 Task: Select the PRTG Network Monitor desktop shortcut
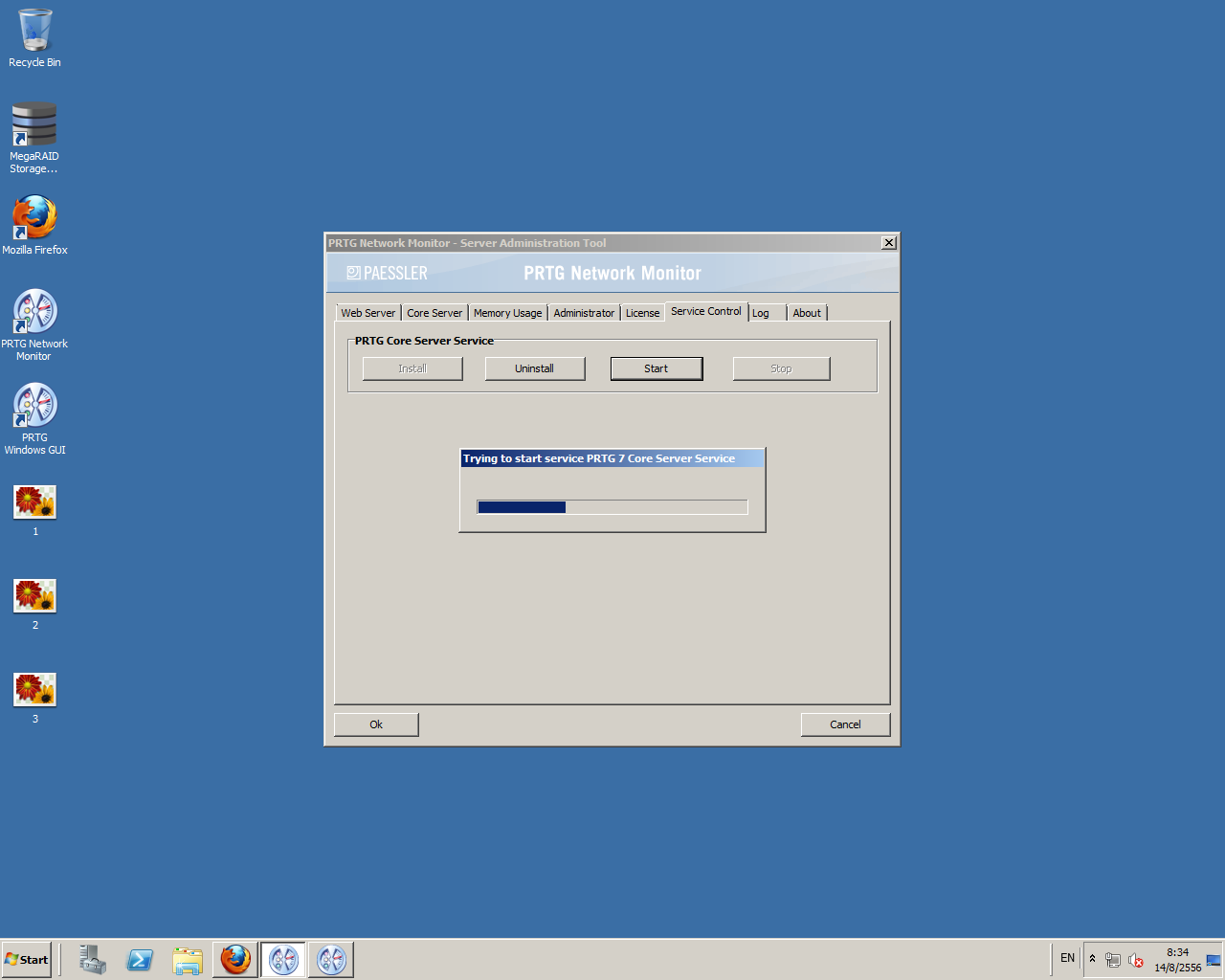click(x=34, y=324)
